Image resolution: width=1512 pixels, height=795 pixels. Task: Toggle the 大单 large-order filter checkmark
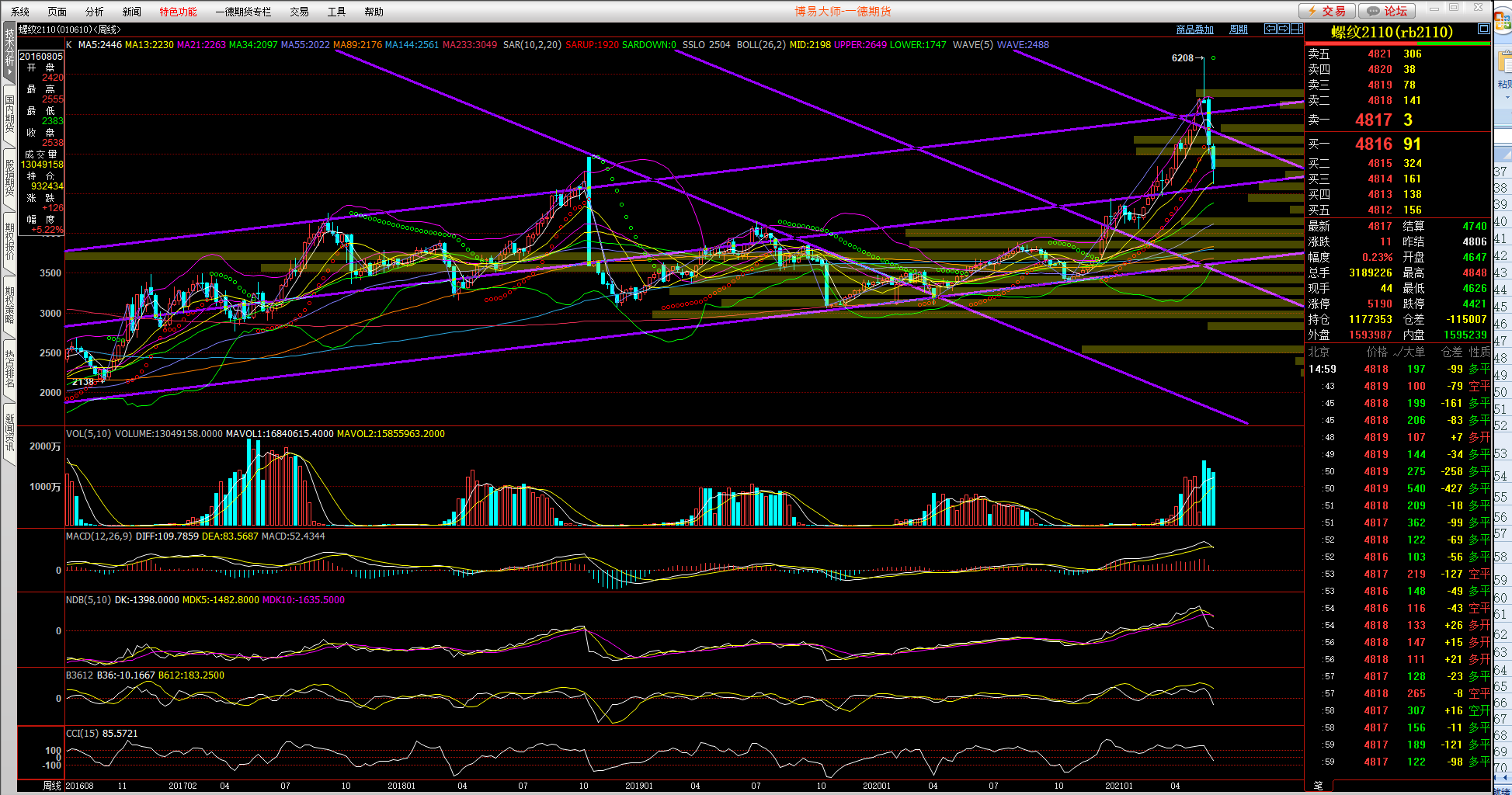click(x=1398, y=352)
